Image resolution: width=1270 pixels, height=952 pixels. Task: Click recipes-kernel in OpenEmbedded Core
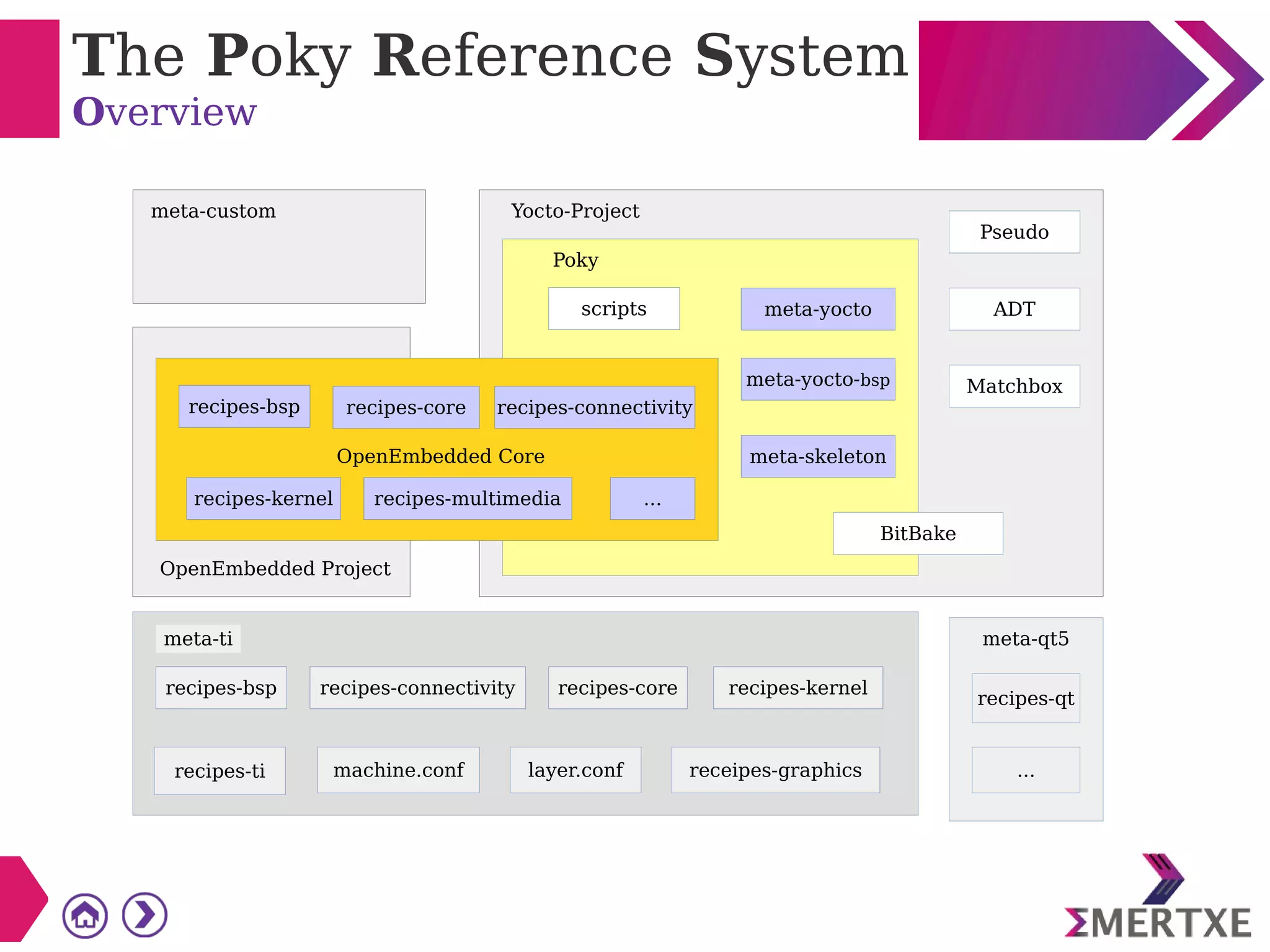click(x=263, y=499)
